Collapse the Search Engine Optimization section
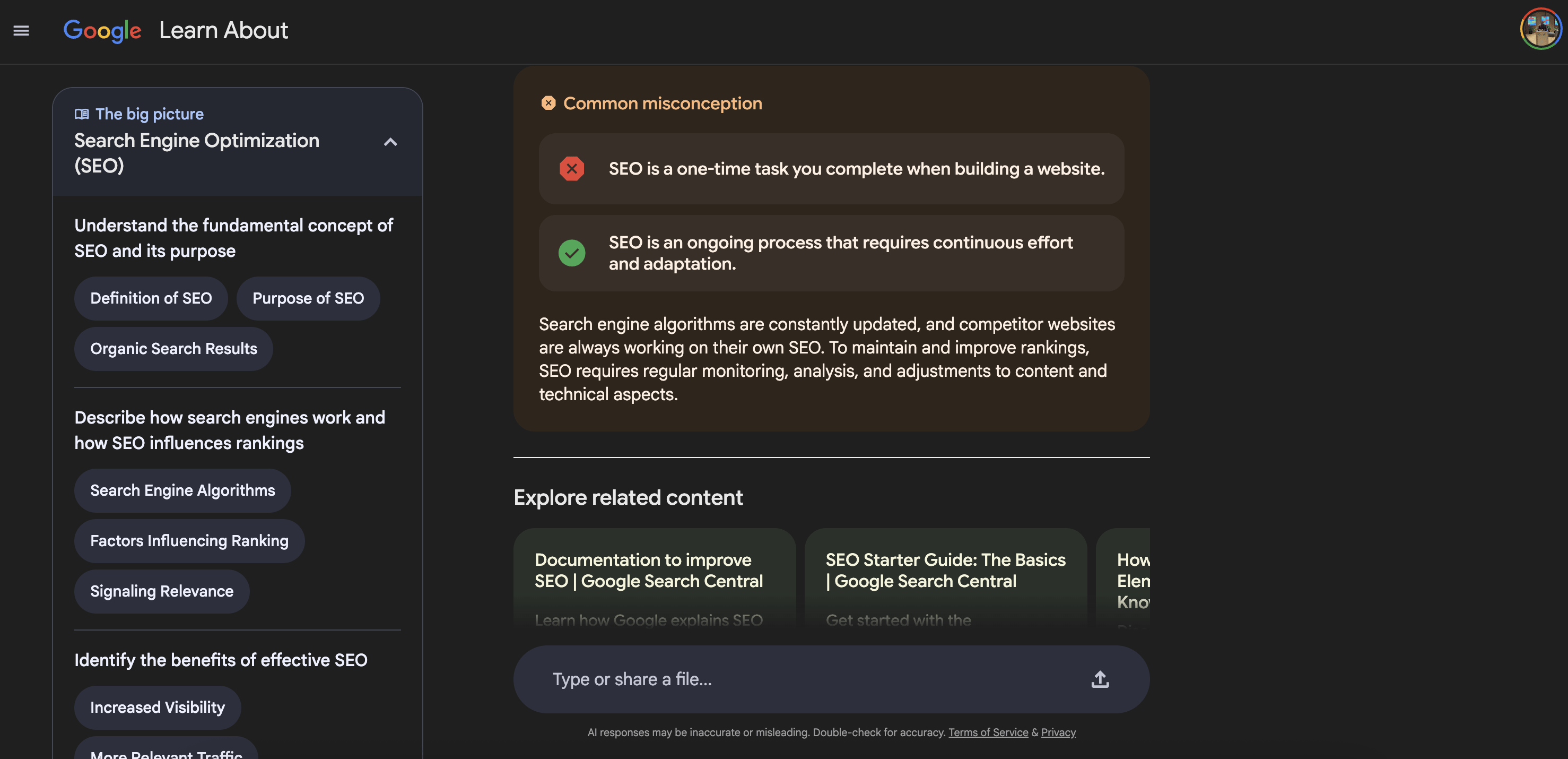This screenshot has width=1568, height=759. tap(390, 142)
